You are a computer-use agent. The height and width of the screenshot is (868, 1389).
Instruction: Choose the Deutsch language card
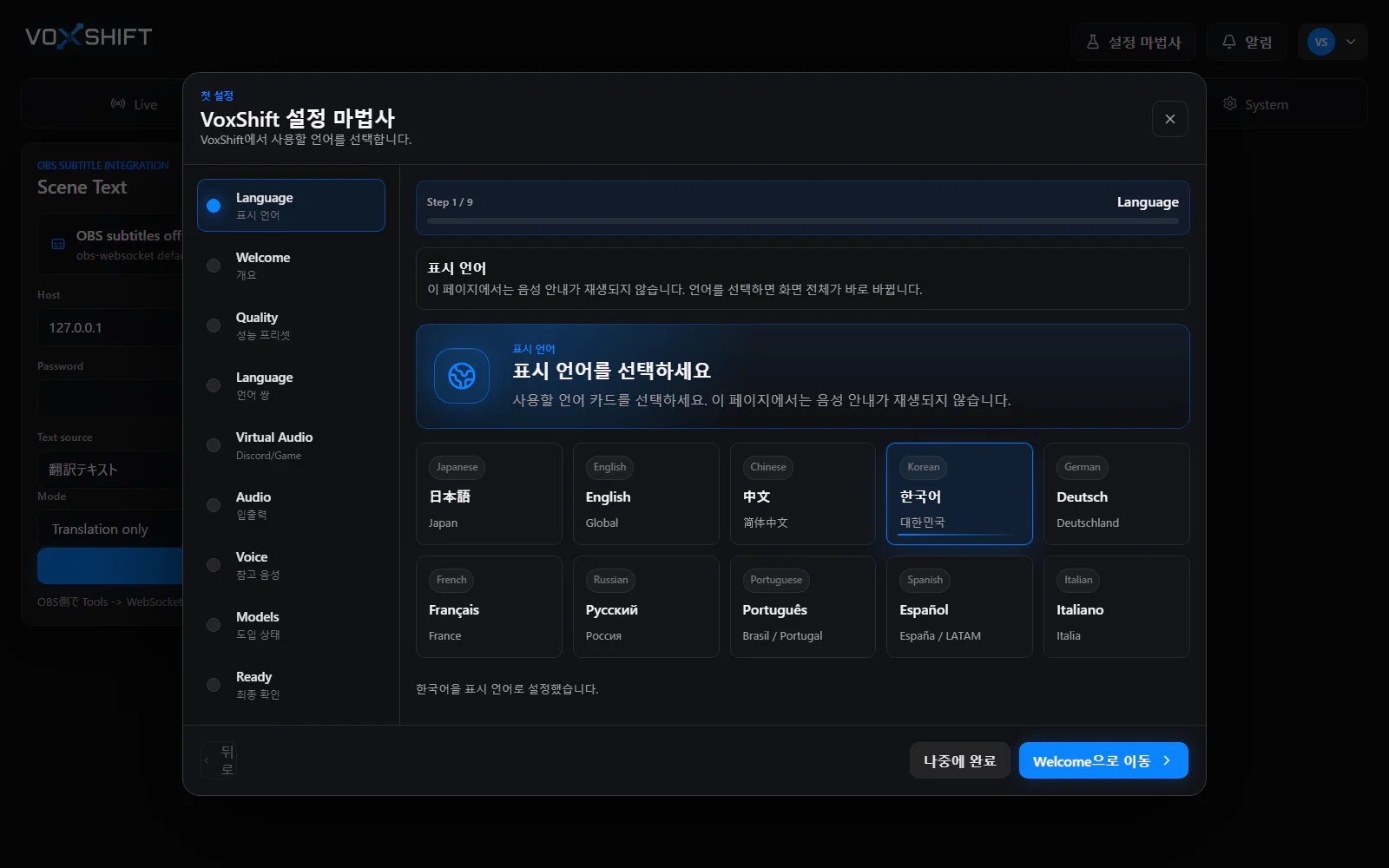pos(1116,494)
